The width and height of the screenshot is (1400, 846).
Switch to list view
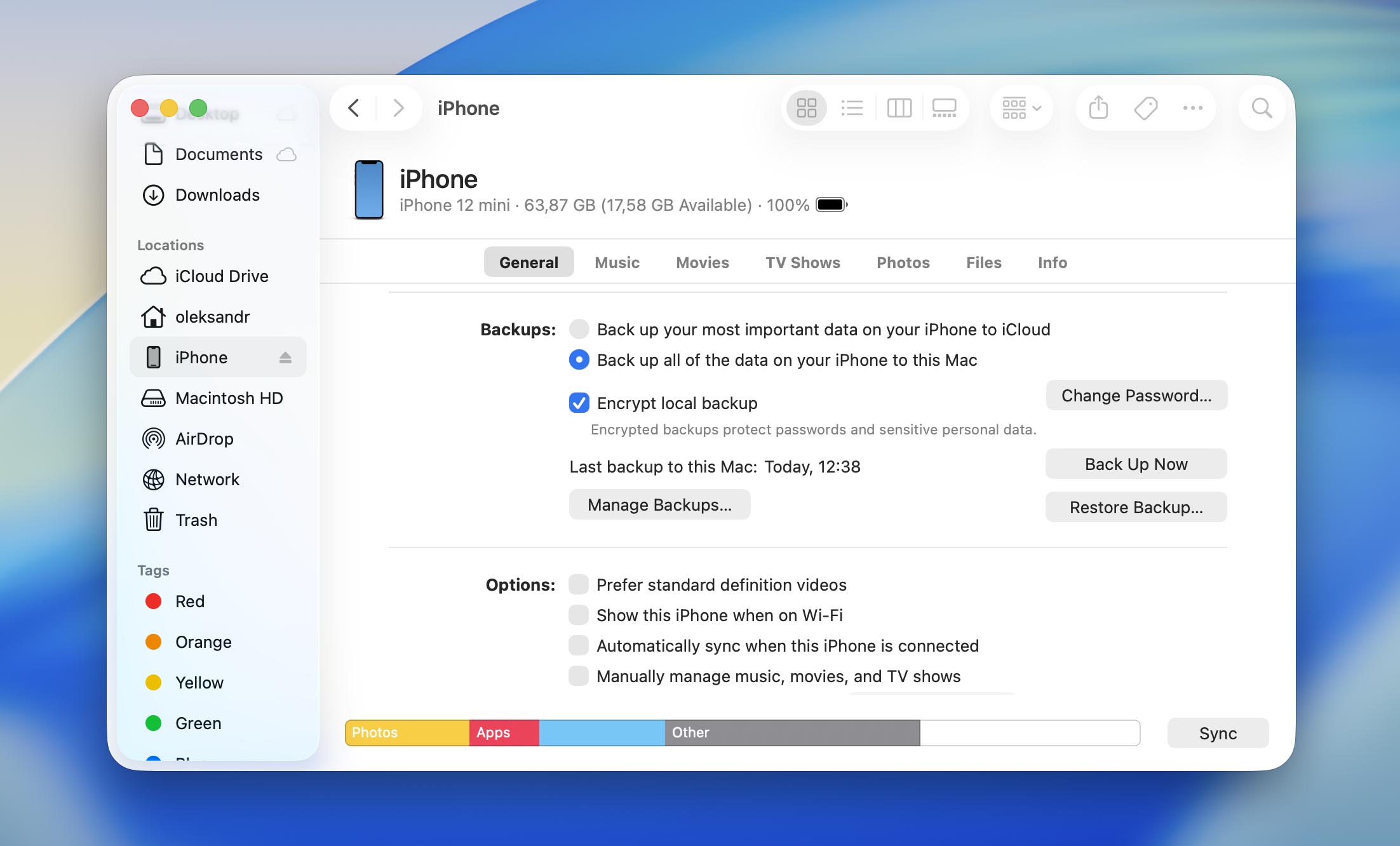click(852, 108)
